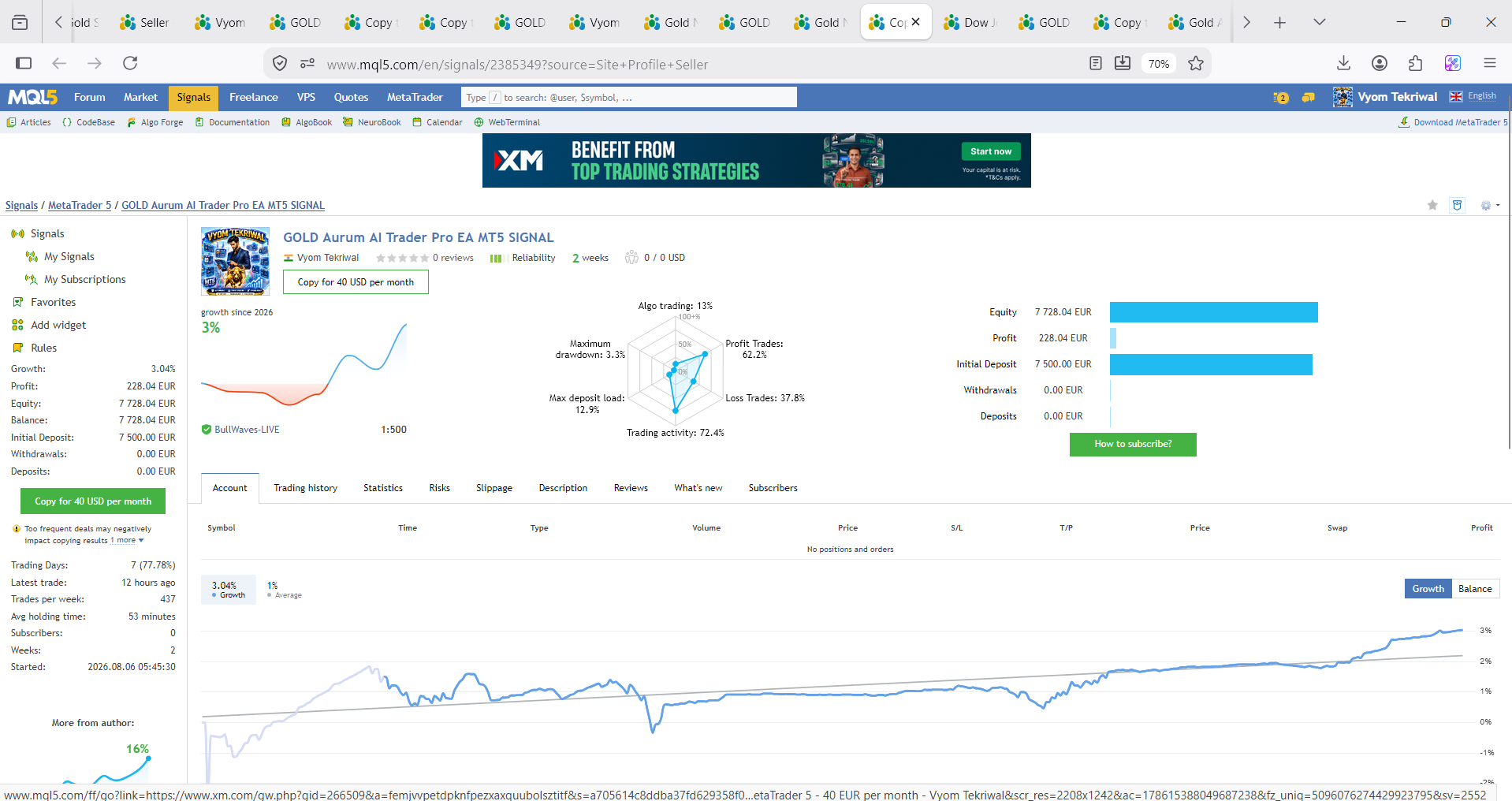Switch to the Dow J browser tab
This screenshot has height=801, width=1512.
point(969,23)
